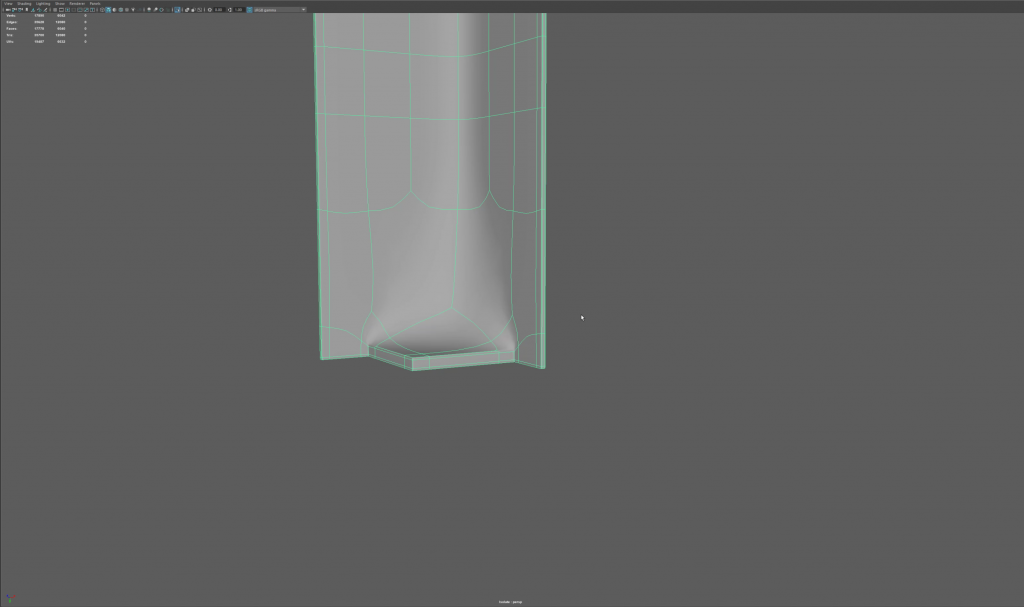The height and width of the screenshot is (607, 1024).
Task: Toggle the X-Ray display icon
Action: [x=187, y=10]
